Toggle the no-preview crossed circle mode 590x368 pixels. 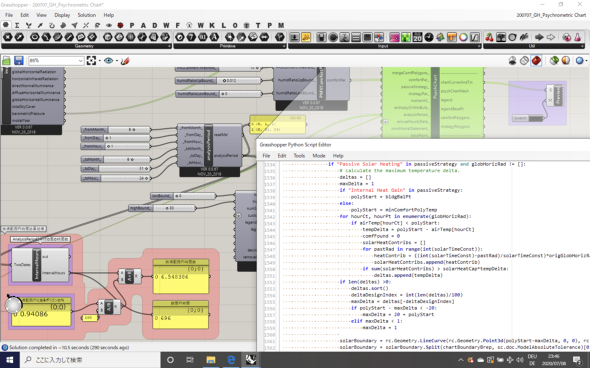524,60
